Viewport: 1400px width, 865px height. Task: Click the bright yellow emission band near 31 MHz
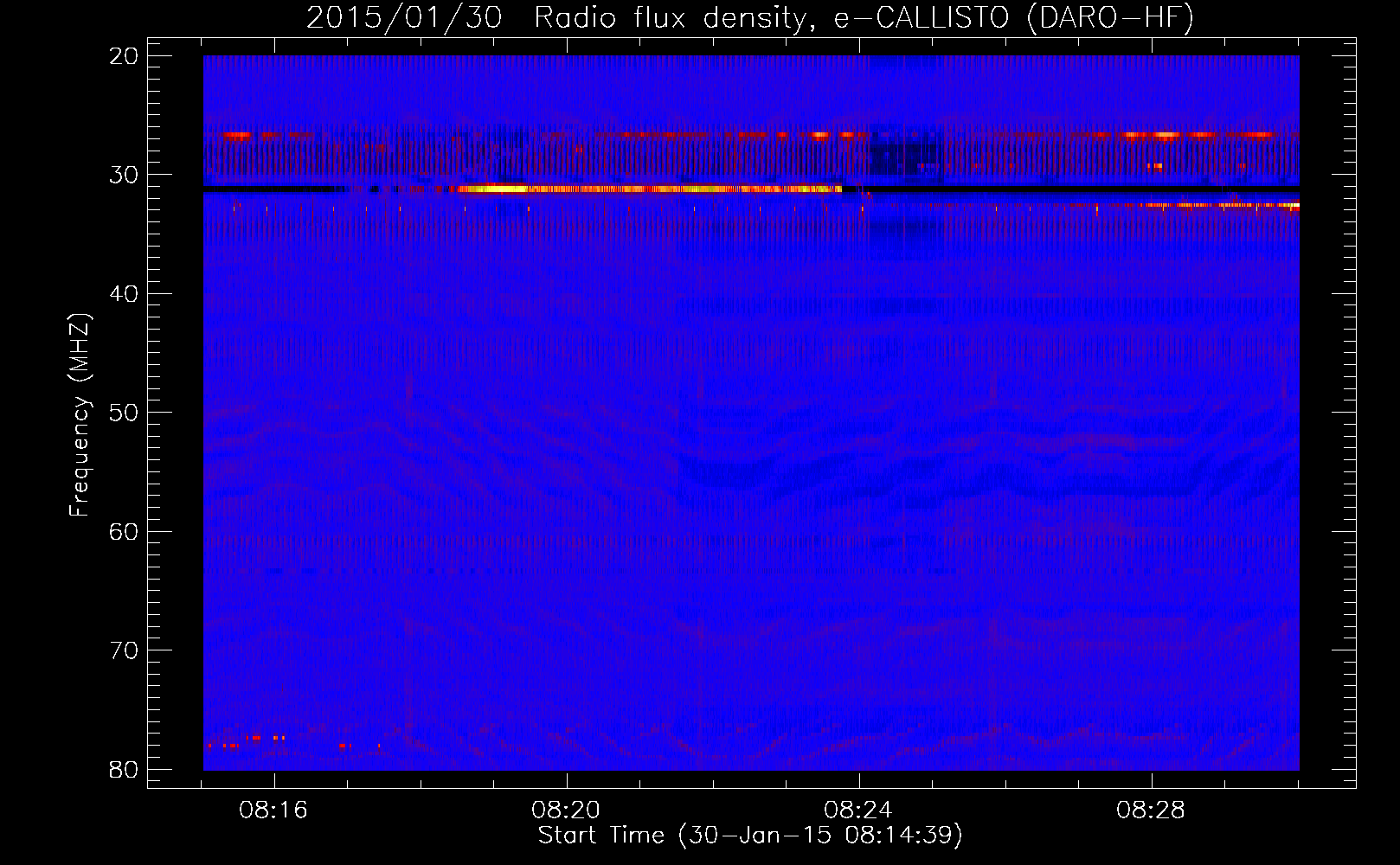pyautogui.click(x=649, y=189)
